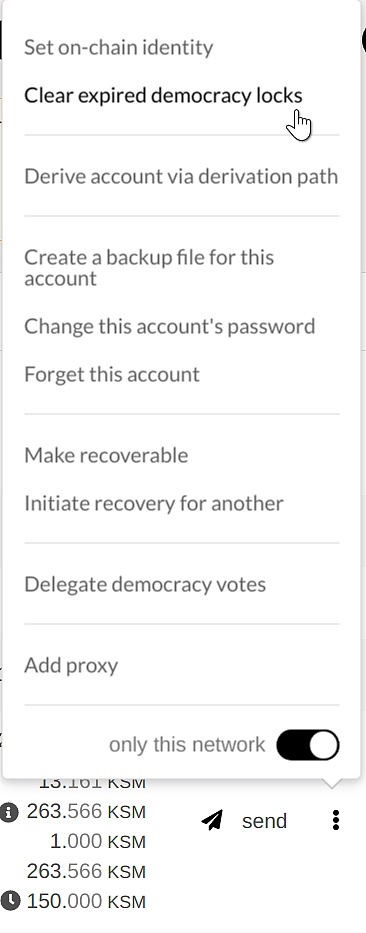Click the info icon beside 263.566 KSM
The width and height of the screenshot is (366, 933).
point(9,812)
